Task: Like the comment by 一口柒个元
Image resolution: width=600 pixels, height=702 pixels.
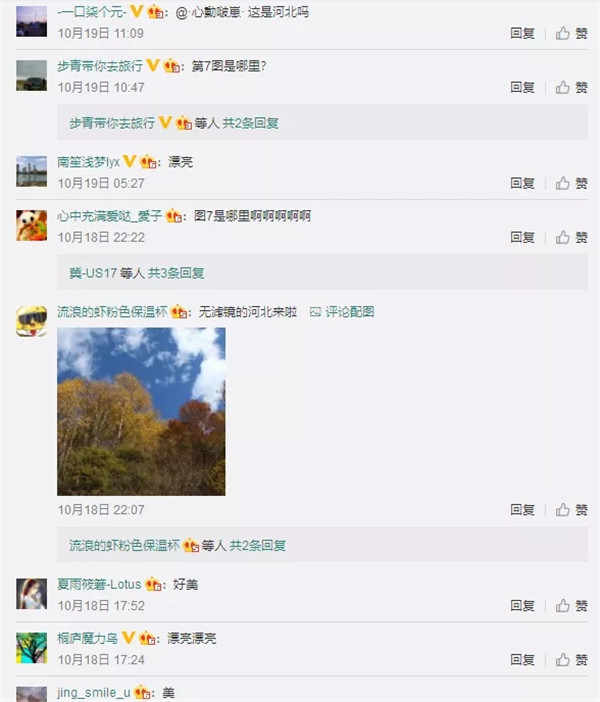Action: coord(571,33)
